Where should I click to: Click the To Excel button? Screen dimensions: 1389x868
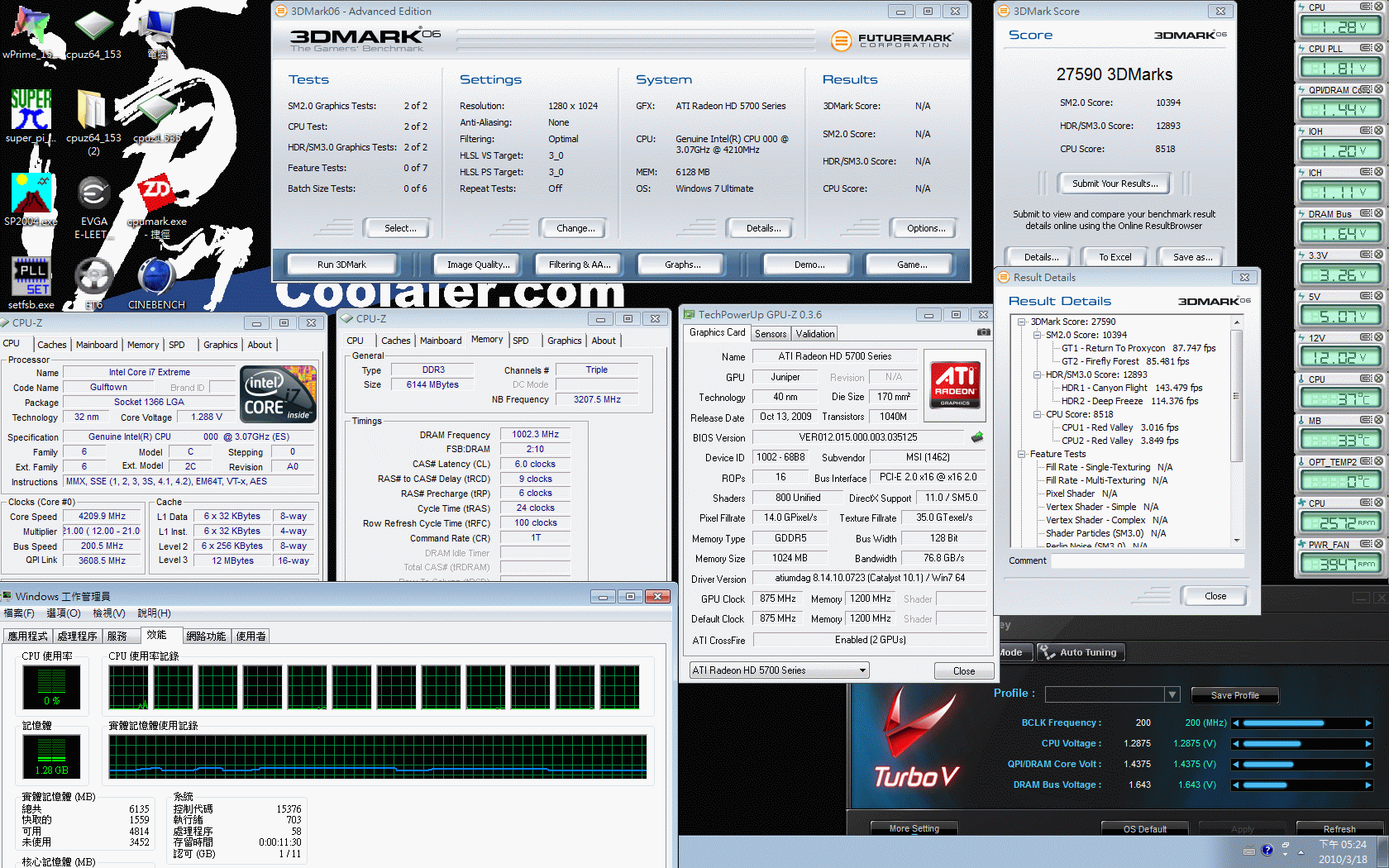(1115, 257)
